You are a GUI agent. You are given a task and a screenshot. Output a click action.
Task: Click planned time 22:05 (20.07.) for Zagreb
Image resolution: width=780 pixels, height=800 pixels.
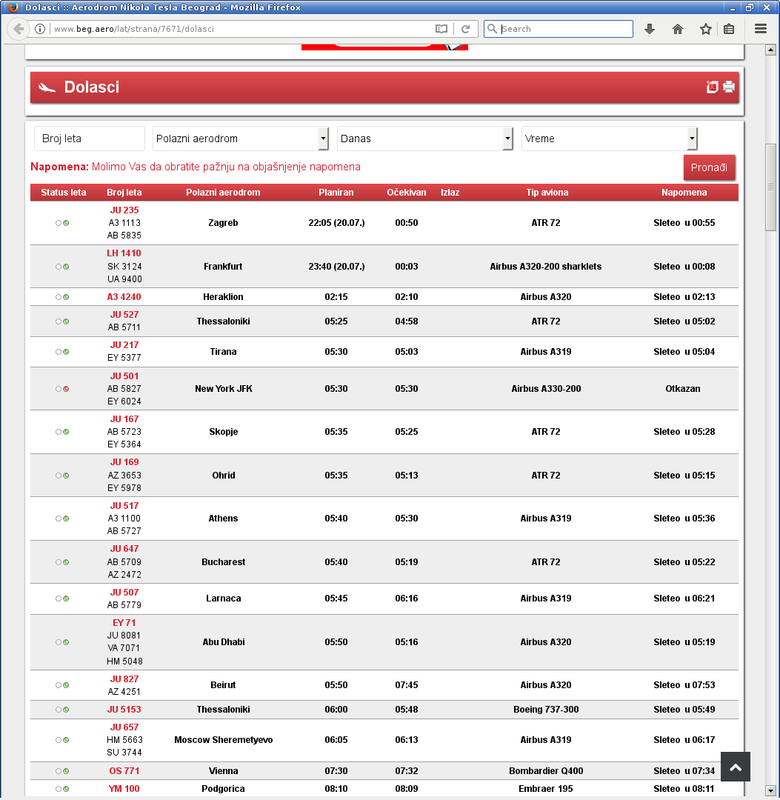click(x=336, y=223)
